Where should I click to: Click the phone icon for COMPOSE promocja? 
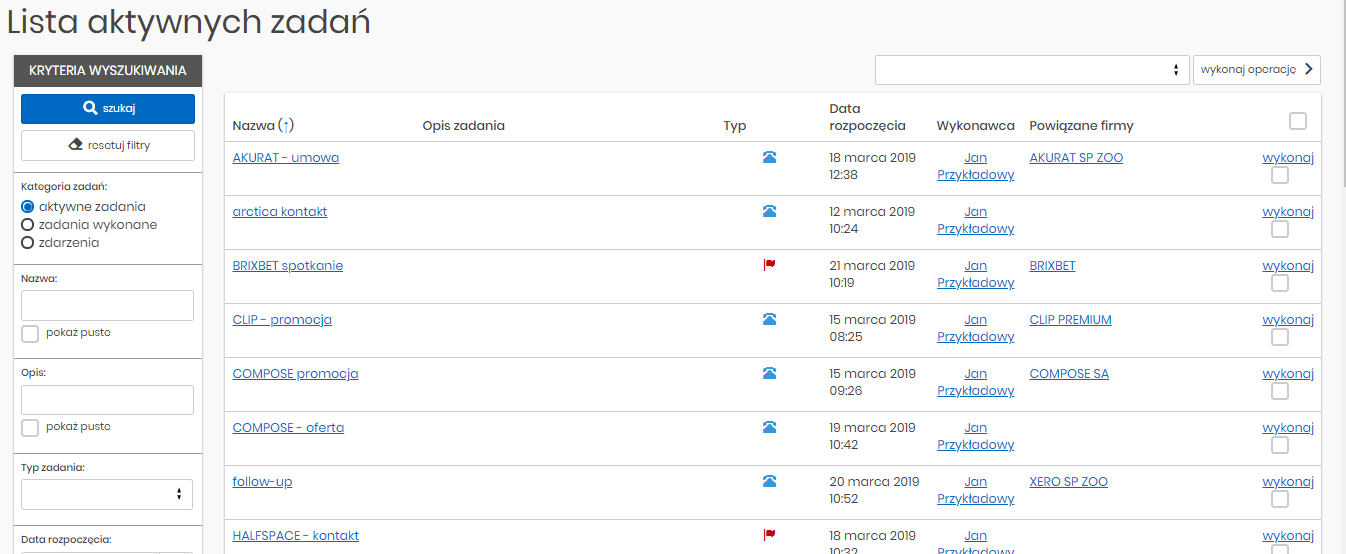[x=769, y=373]
